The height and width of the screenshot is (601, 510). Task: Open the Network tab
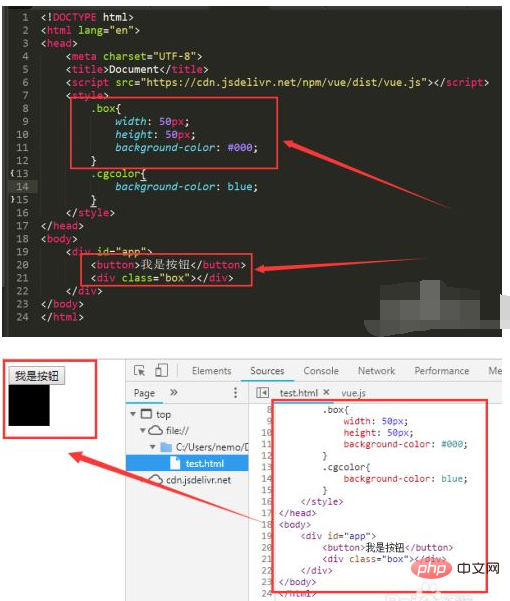click(376, 371)
